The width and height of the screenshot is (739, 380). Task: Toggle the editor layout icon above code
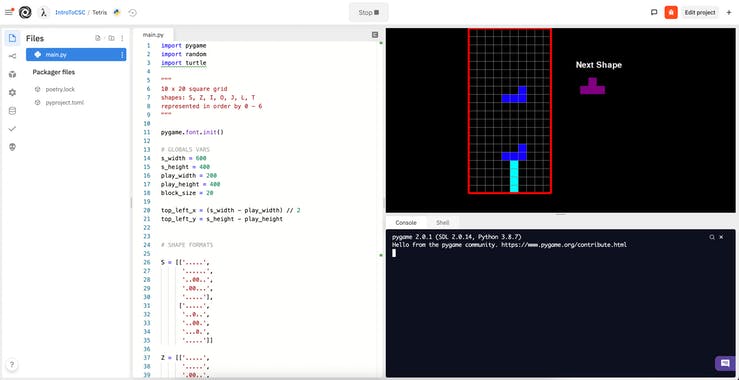point(375,34)
